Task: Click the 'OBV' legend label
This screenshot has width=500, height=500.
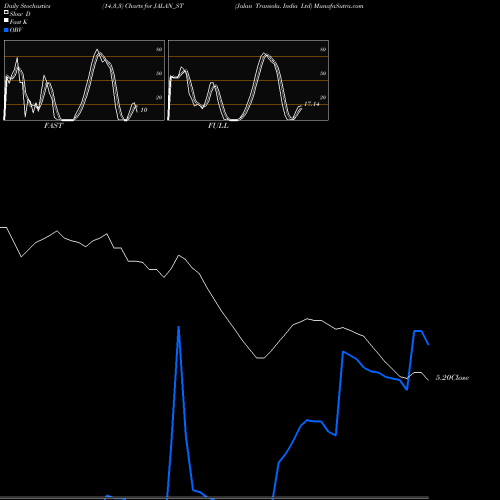Action: click(16, 30)
